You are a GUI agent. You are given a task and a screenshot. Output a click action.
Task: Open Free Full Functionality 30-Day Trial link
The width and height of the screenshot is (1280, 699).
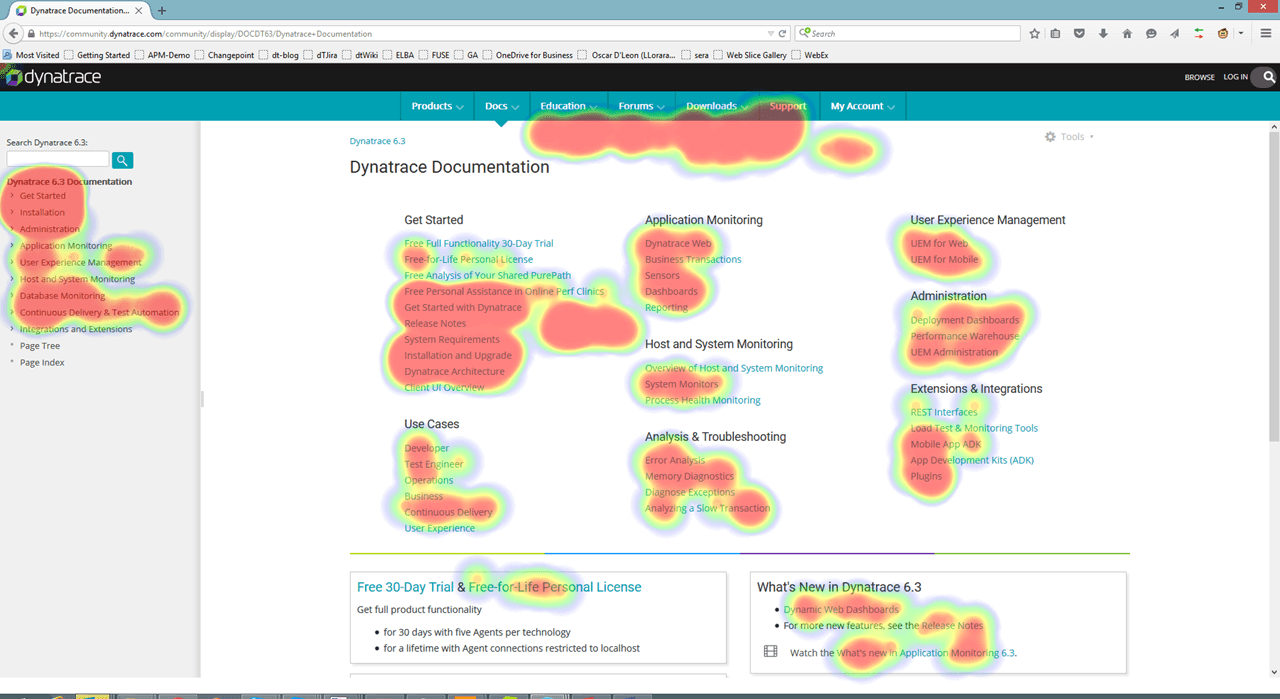click(x=478, y=243)
